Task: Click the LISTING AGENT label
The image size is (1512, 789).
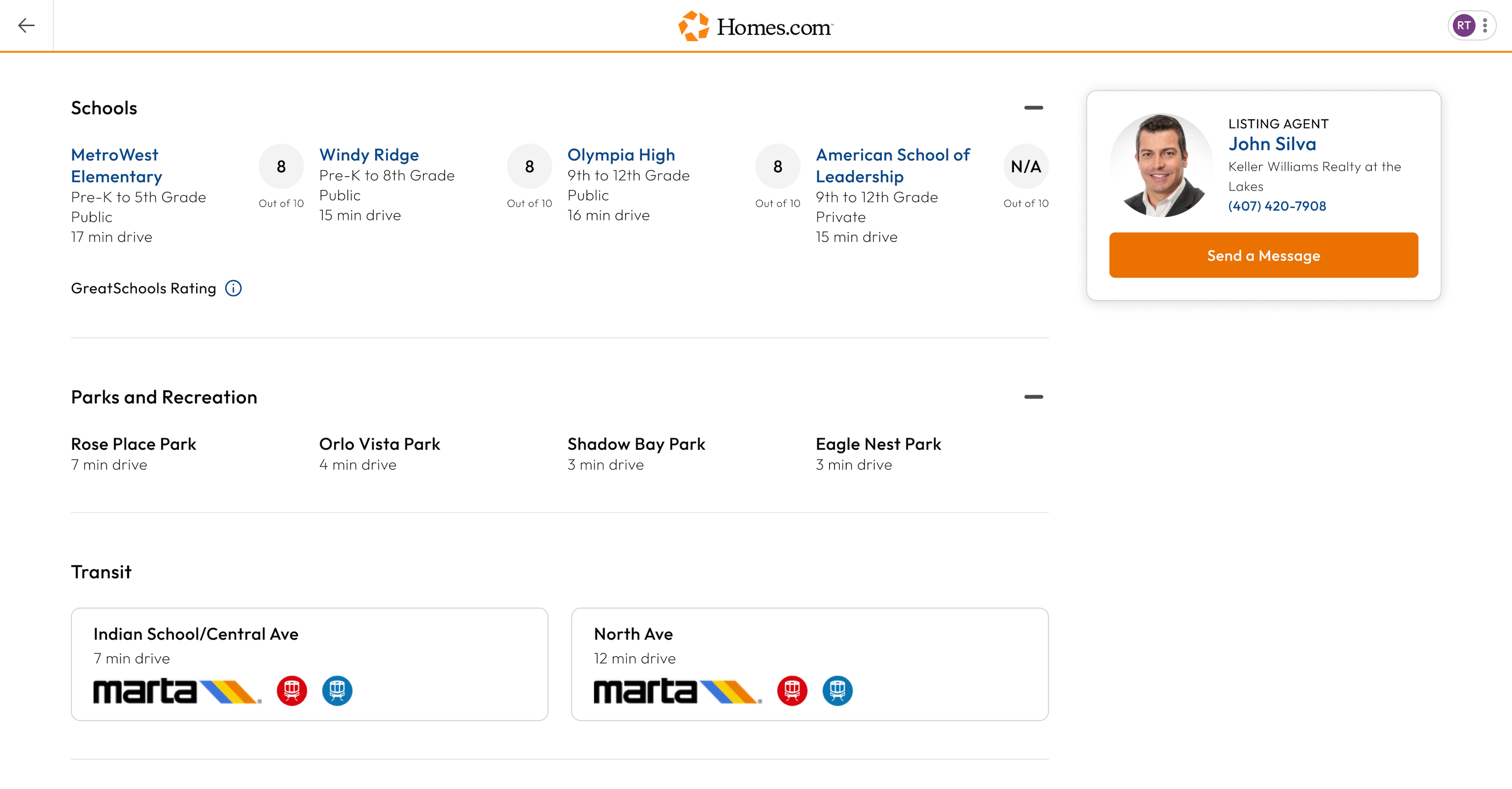Action: 1278,124
